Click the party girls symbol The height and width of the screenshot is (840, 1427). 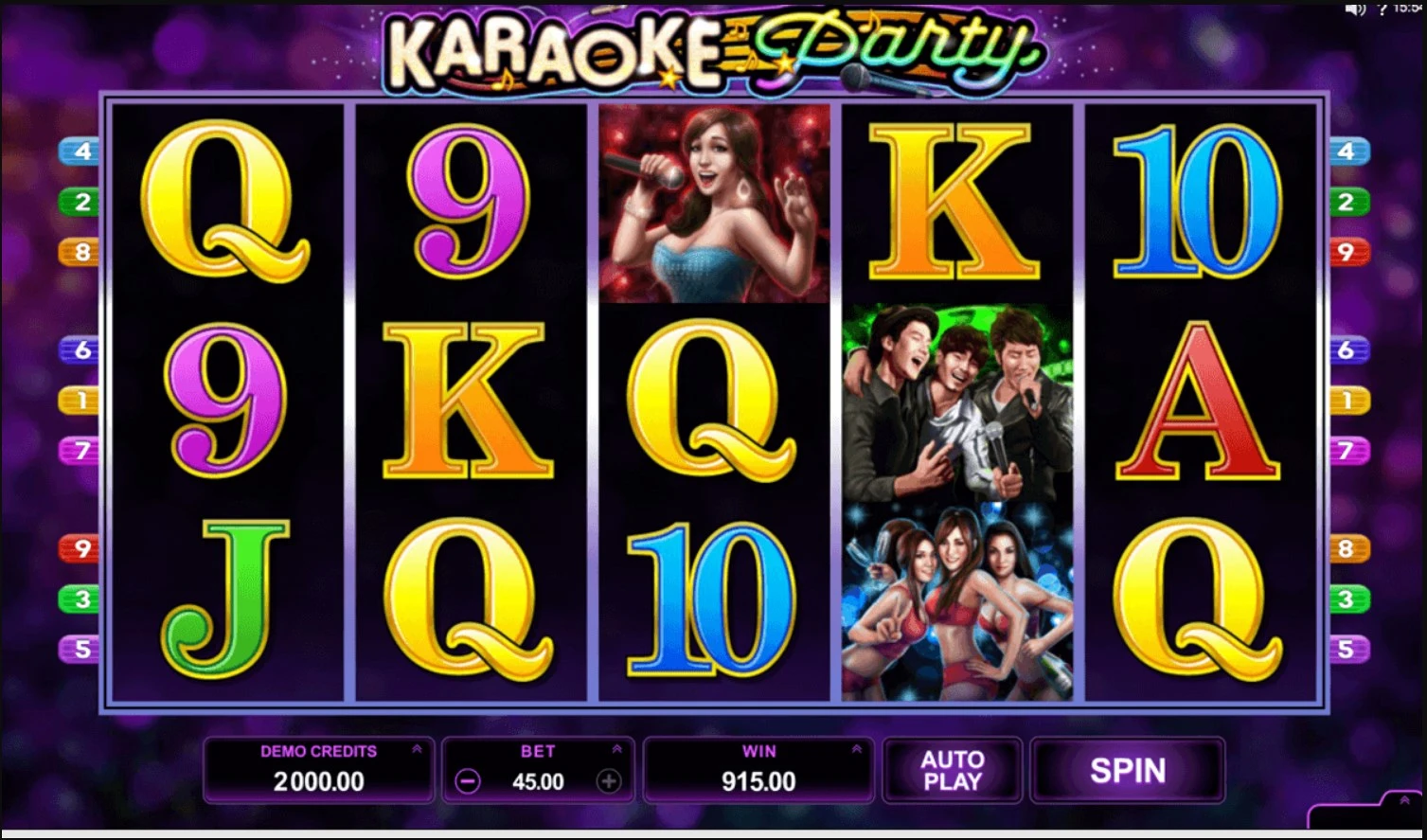pyautogui.click(x=957, y=601)
